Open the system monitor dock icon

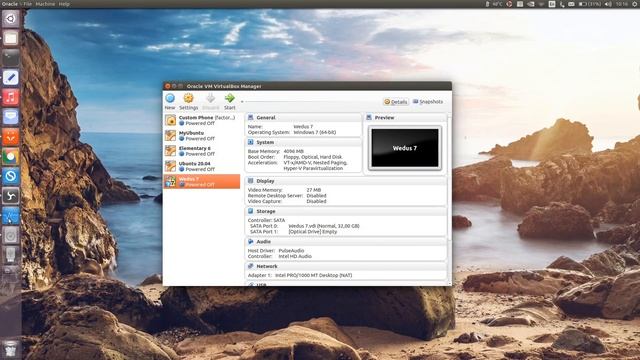pyautogui.click(x=11, y=216)
